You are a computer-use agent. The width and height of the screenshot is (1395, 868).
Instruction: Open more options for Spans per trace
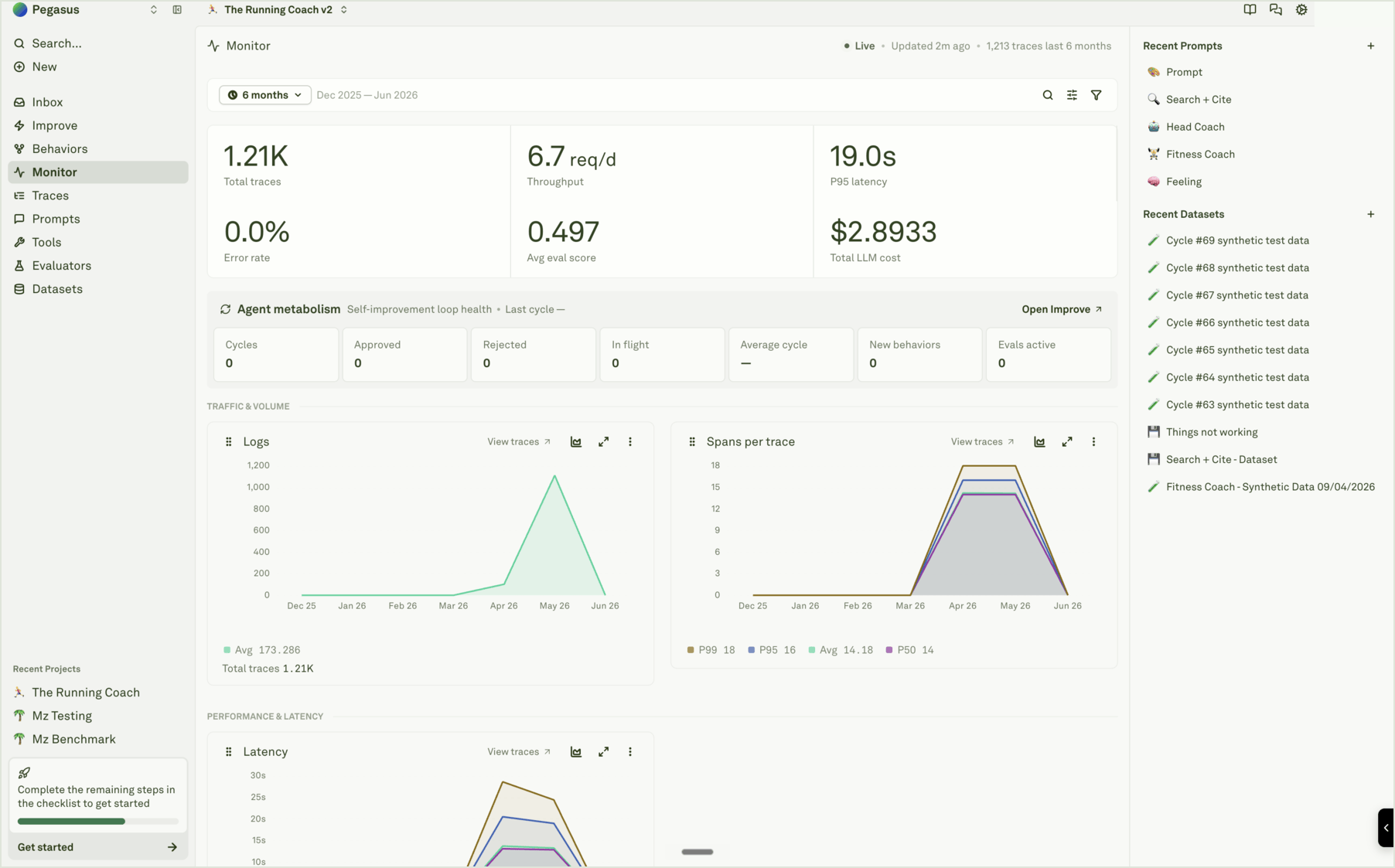coord(1093,442)
